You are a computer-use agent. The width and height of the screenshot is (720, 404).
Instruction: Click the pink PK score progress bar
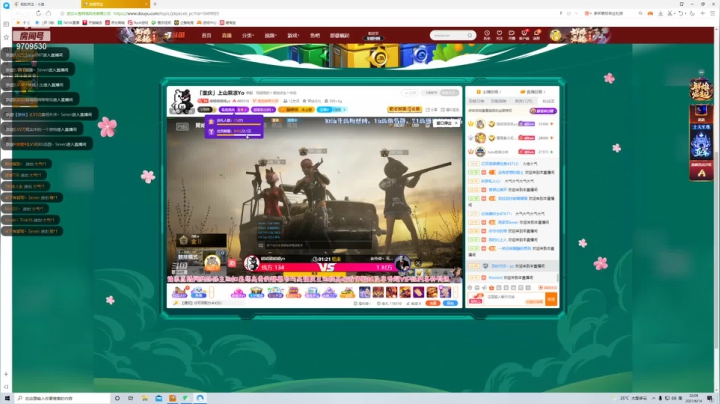click(x=326, y=267)
